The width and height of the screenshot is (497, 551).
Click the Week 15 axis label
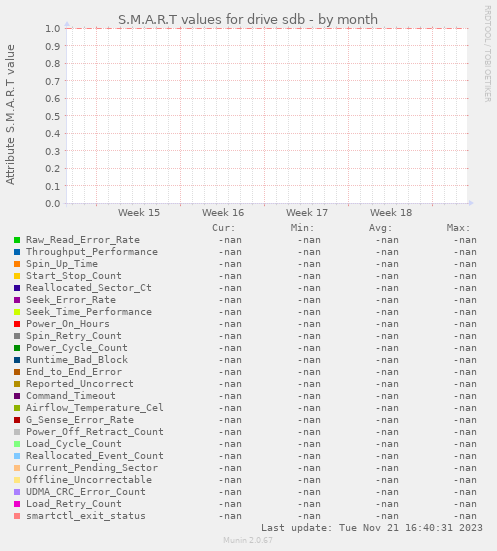[x=139, y=213]
